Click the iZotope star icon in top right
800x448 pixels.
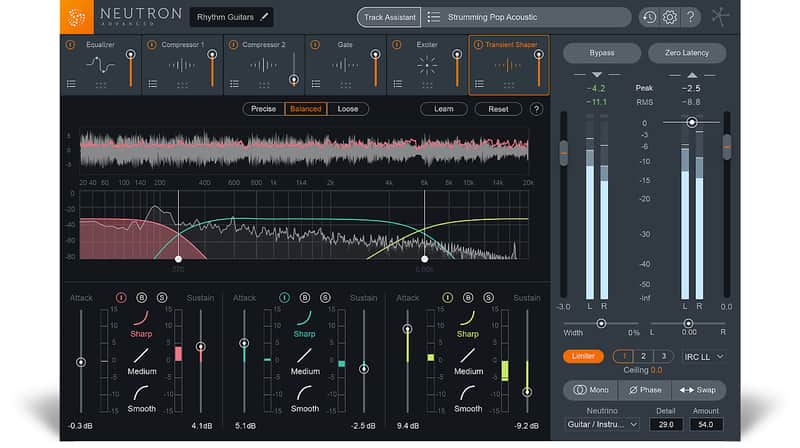720,17
